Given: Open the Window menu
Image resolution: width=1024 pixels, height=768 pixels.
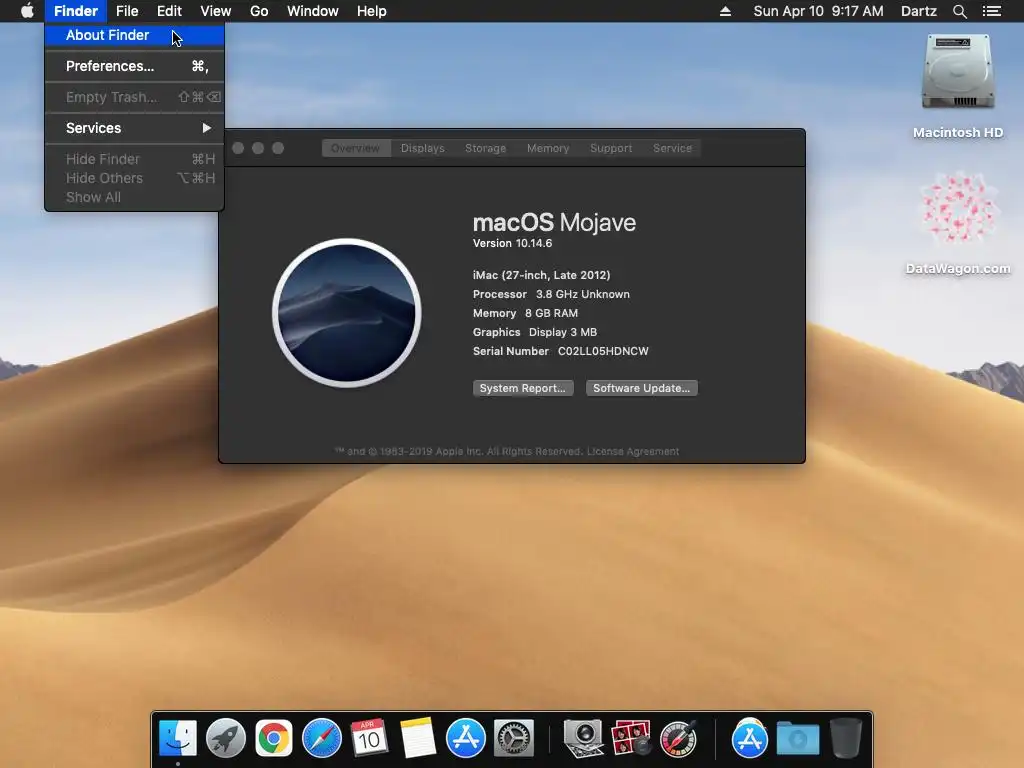Looking at the screenshot, I should pyautogui.click(x=313, y=11).
